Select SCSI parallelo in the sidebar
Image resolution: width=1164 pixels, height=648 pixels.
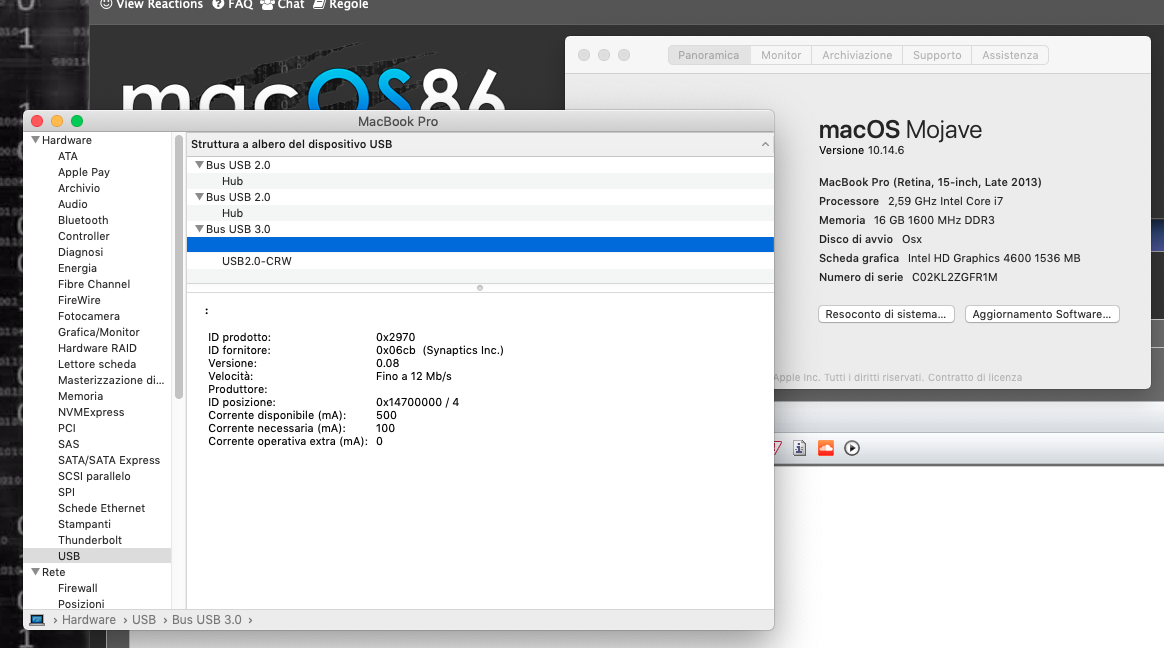point(94,477)
